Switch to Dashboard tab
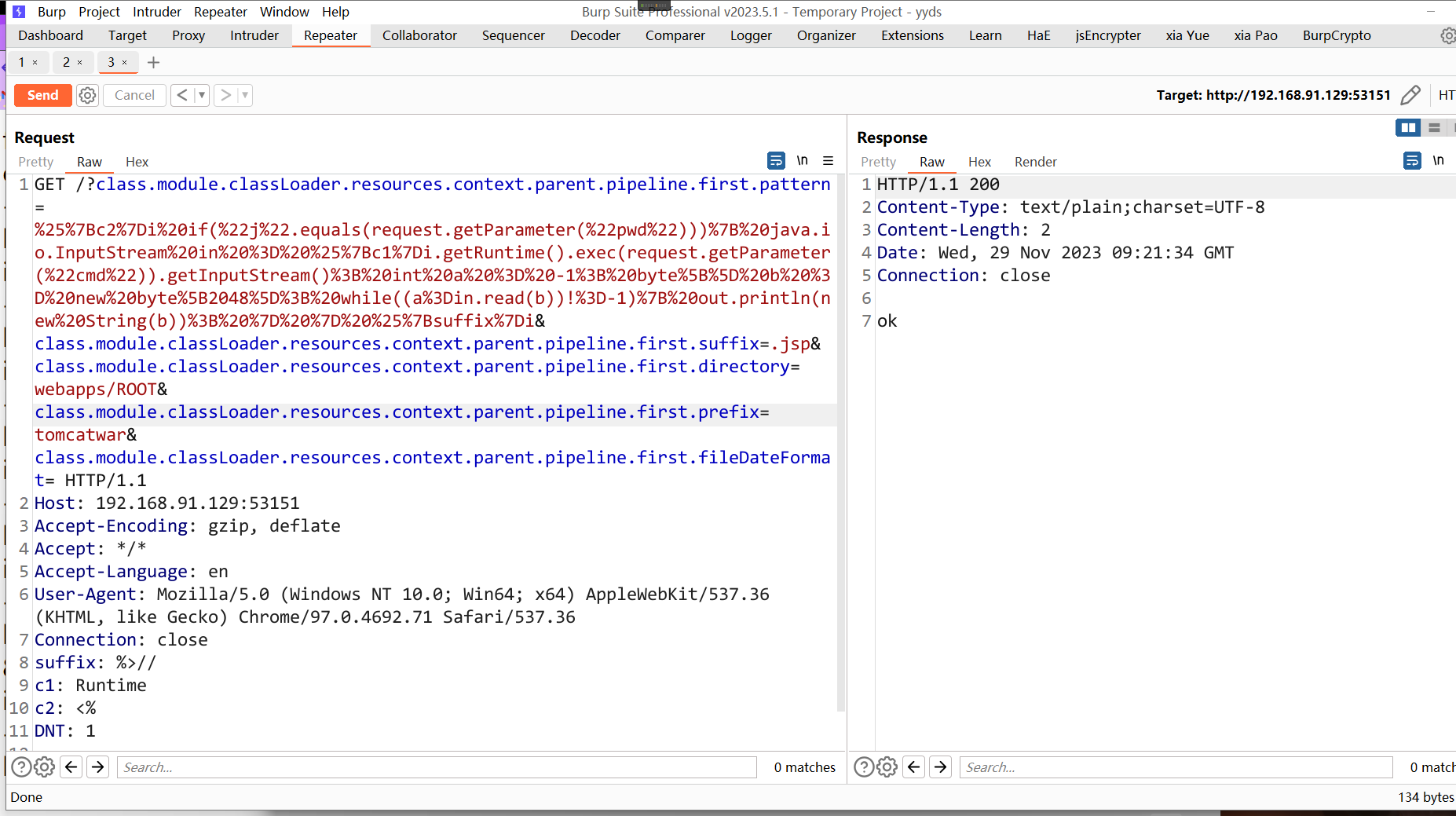The height and width of the screenshot is (816, 1456). point(50,35)
